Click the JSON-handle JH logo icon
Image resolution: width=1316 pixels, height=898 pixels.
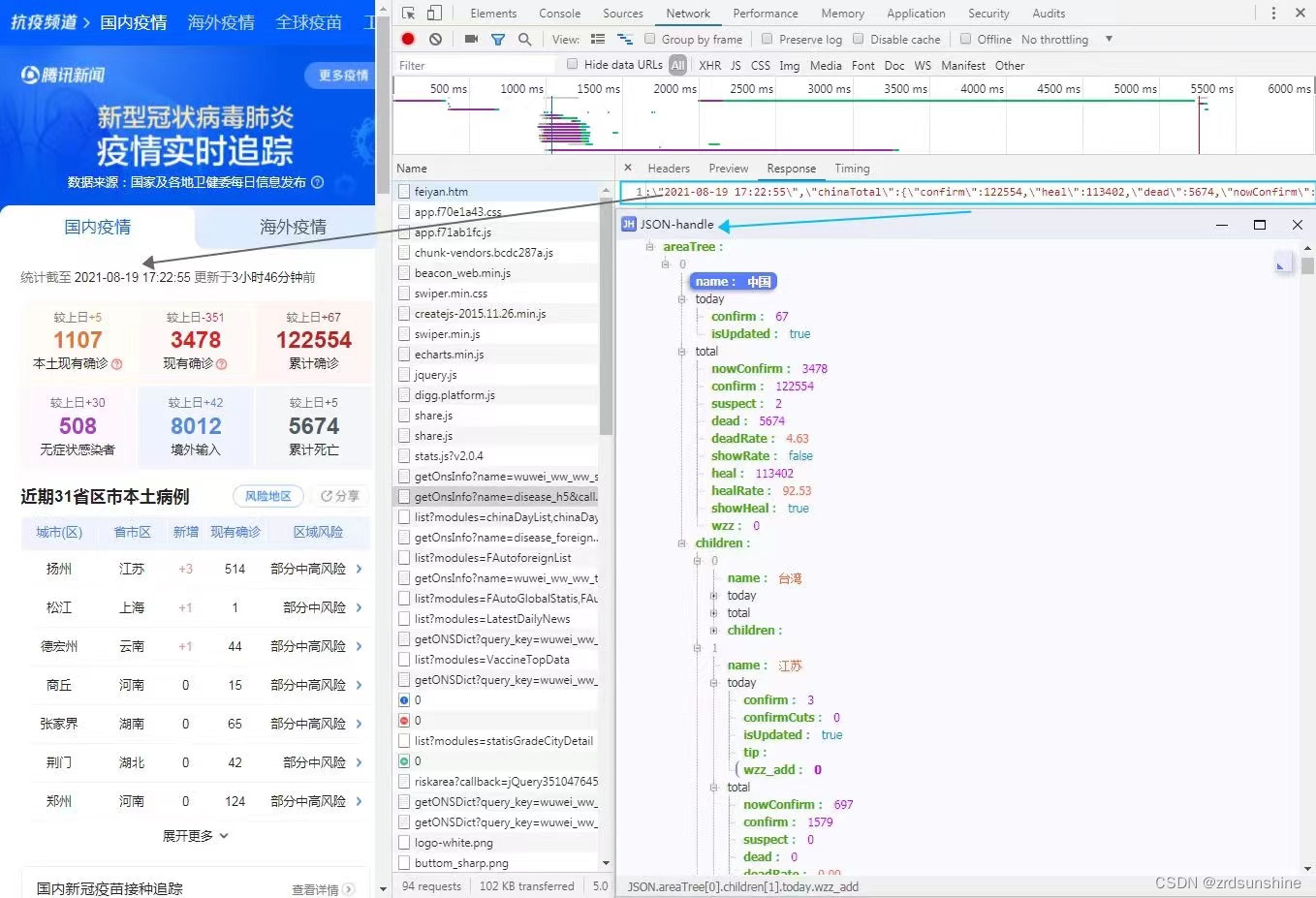tap(628, 224)
